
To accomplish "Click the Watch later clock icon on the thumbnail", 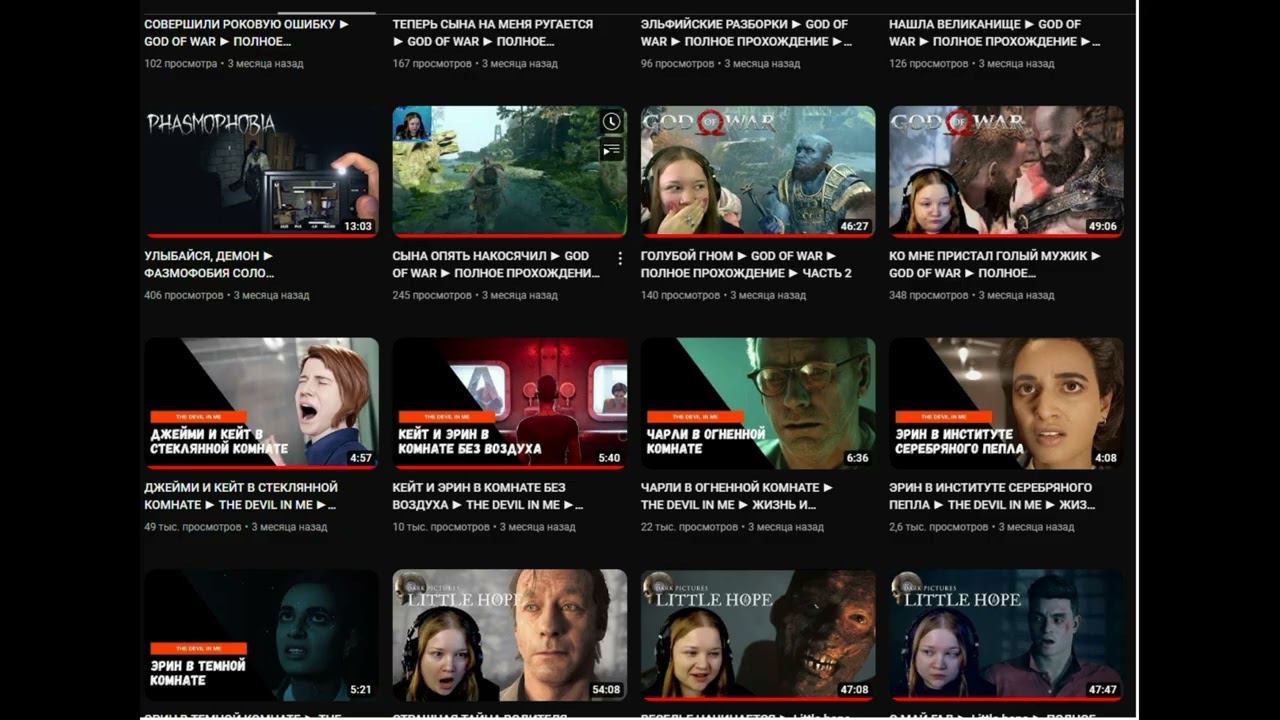I will click(611, 122).
